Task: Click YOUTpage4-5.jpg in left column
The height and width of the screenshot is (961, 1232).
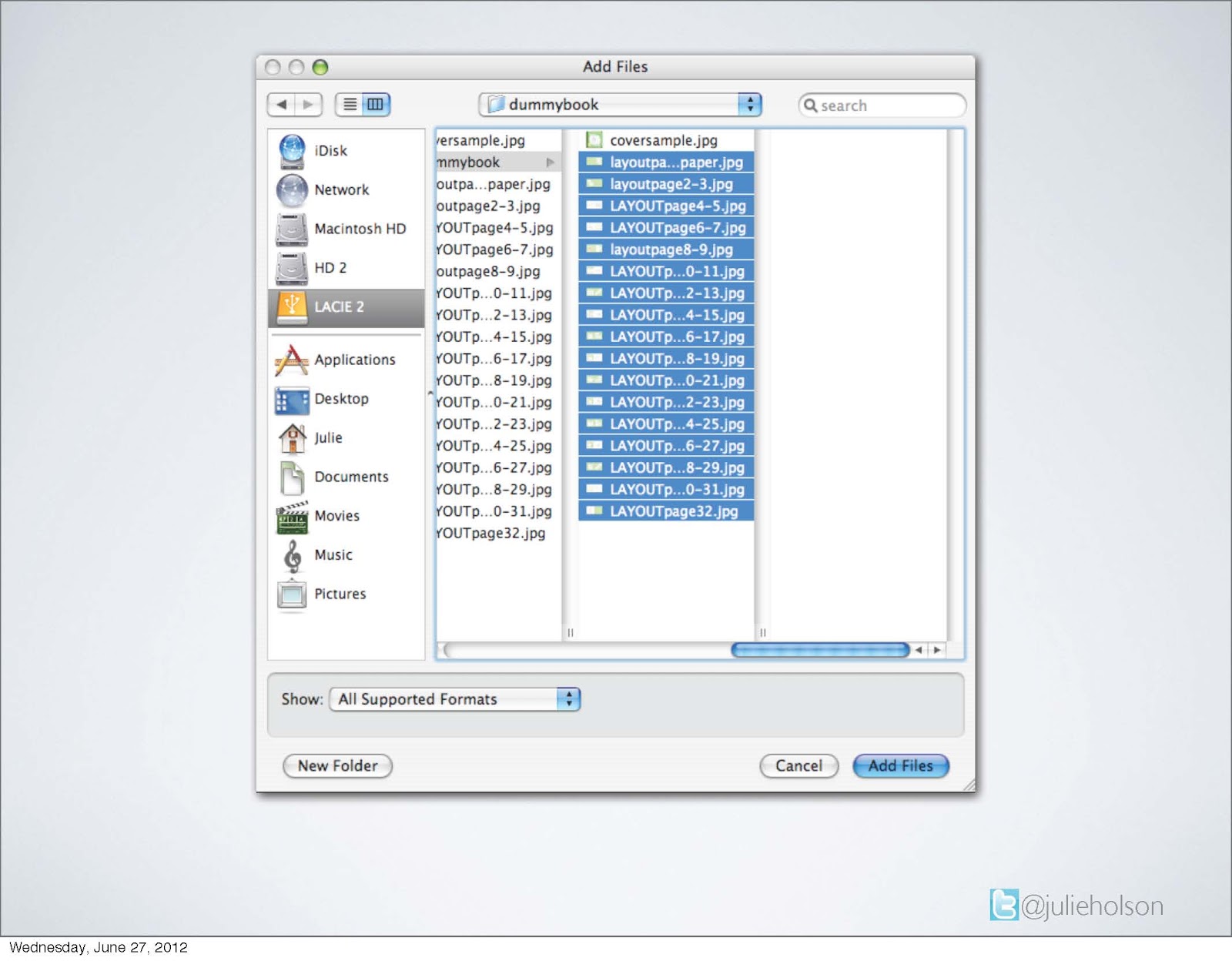Action: (499, 228)
